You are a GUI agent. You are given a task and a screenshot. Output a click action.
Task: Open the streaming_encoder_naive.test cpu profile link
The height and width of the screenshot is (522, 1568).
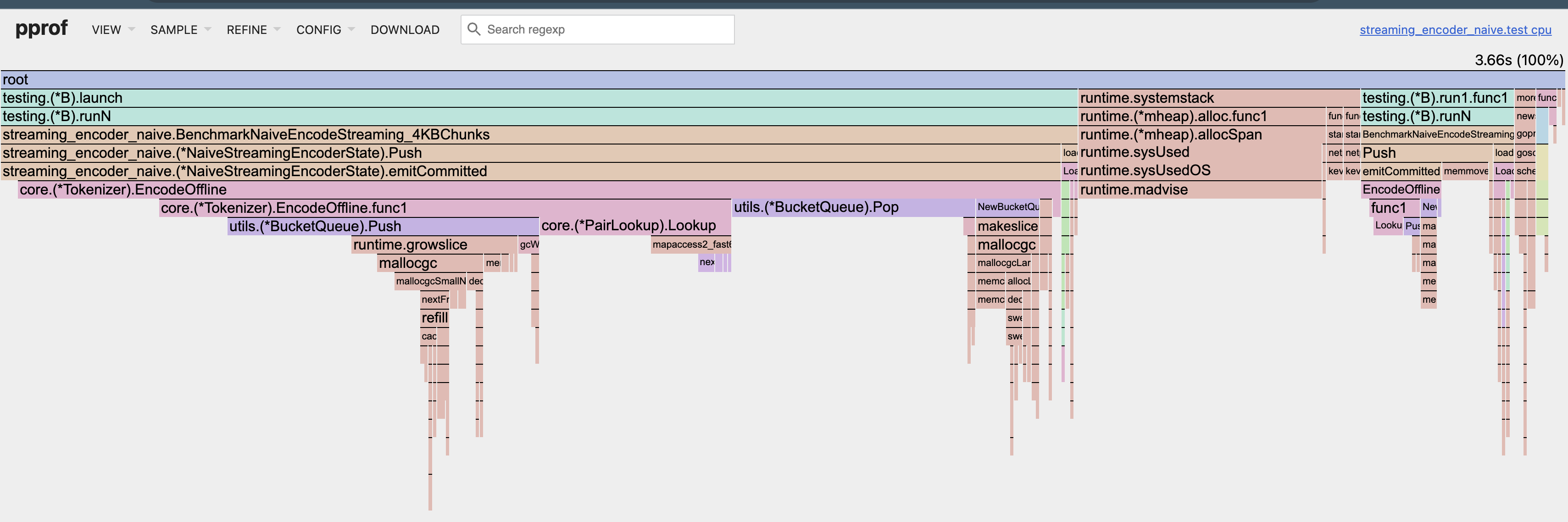[x=1456, y=29]
